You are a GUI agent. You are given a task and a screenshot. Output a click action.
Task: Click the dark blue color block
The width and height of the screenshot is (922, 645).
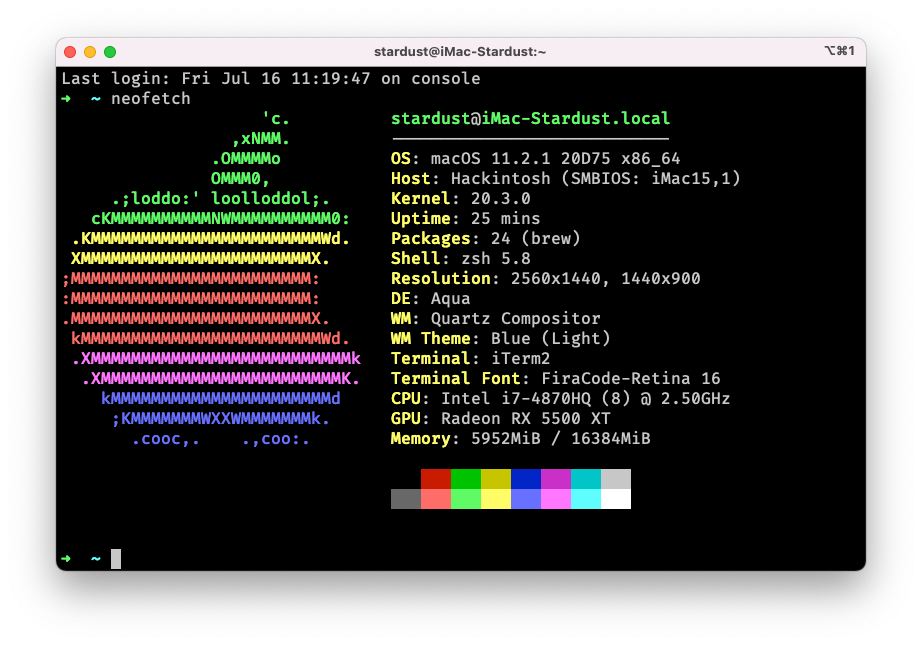(x=526, y=479)
